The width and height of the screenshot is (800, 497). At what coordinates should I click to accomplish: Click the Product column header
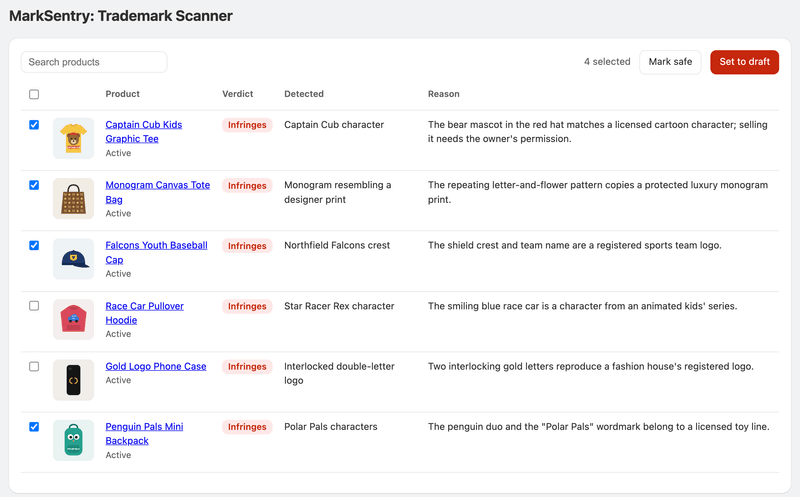pyautogui.click(x=122, y=94)
